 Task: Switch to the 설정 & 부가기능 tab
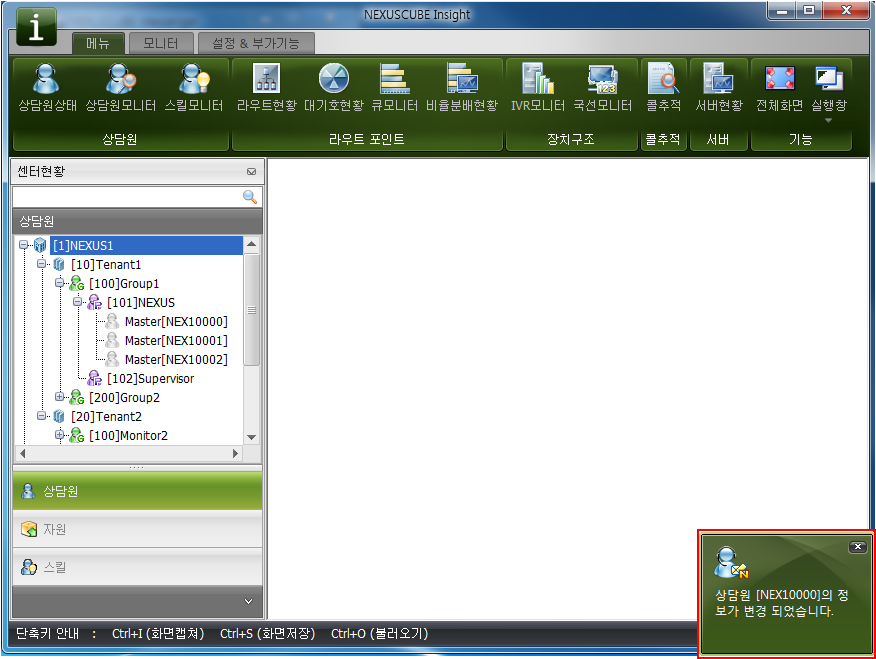tap(256, 43)
